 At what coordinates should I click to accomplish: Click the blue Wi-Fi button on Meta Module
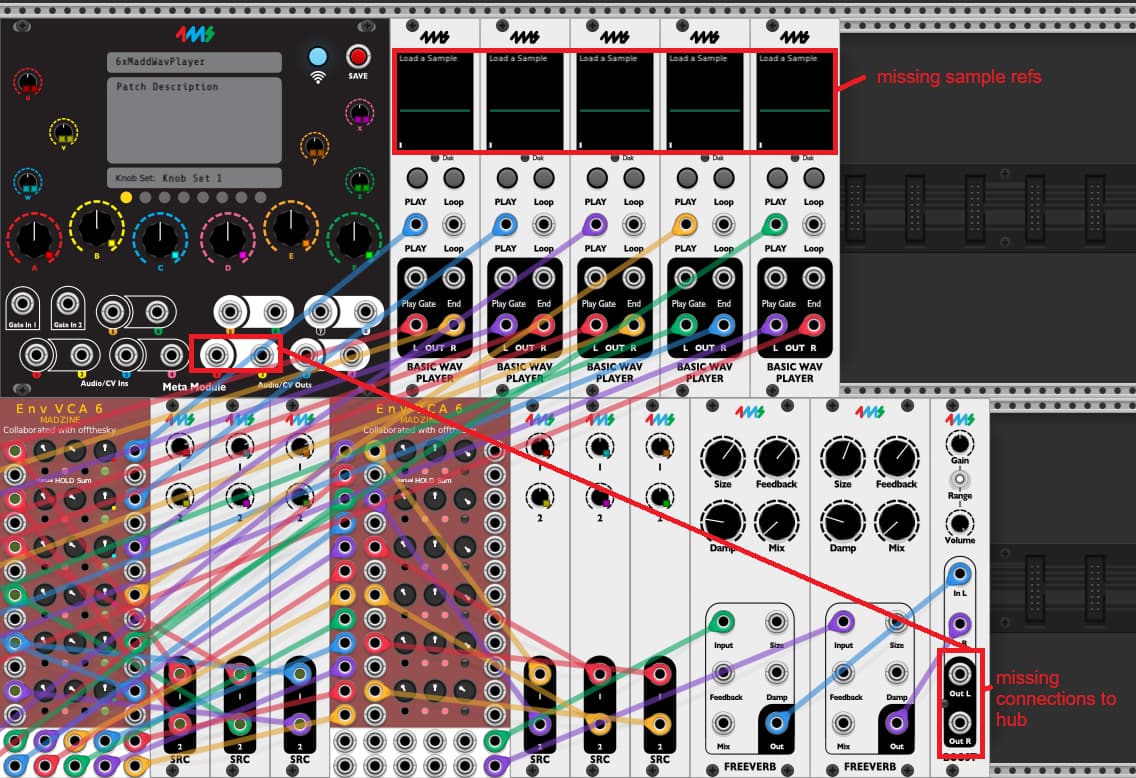tap(318, 57)
